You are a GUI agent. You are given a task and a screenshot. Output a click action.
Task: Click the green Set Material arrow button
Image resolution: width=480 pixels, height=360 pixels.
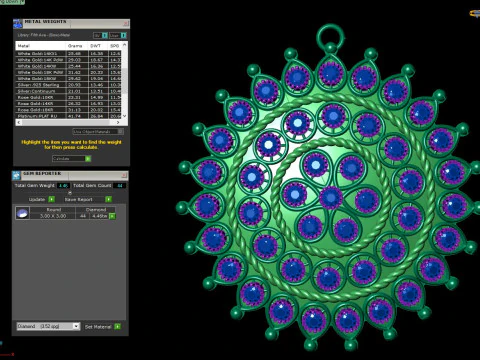(x=117, y=326)
